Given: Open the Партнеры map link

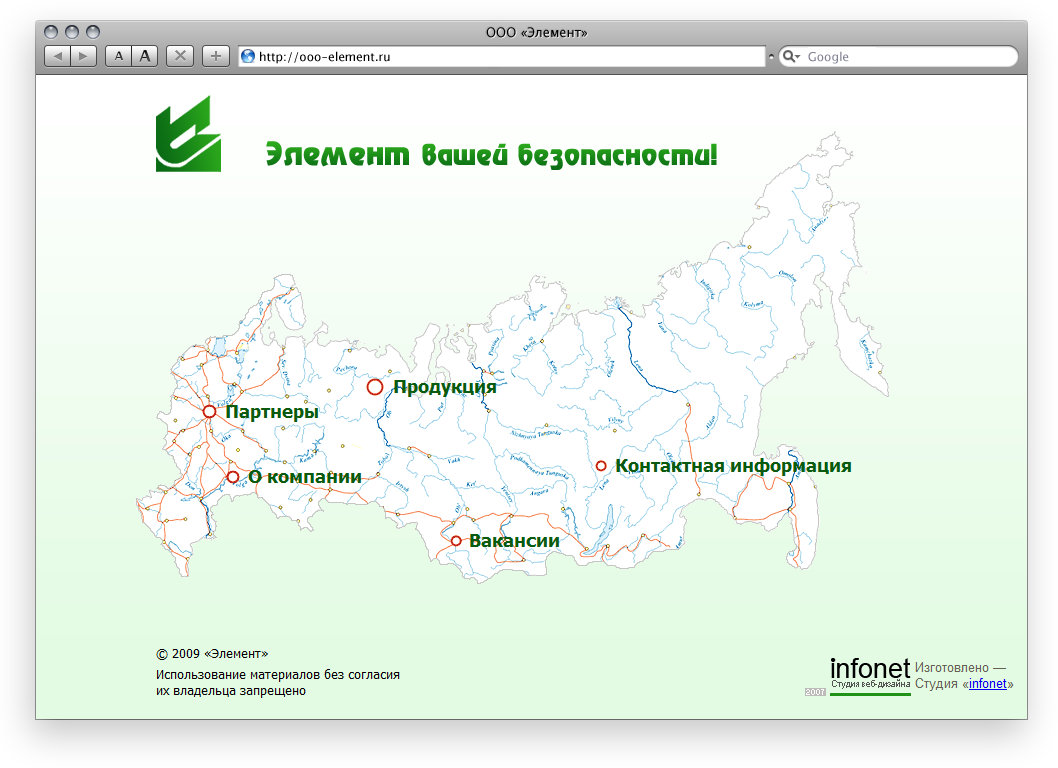Looking at the screenshot, I should [272, 412].
